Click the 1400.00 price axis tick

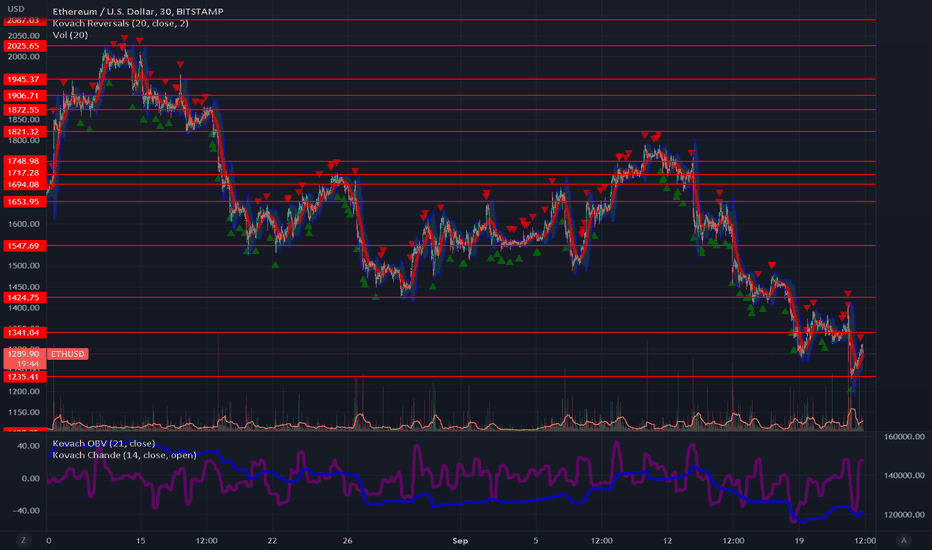click(24, 307)
